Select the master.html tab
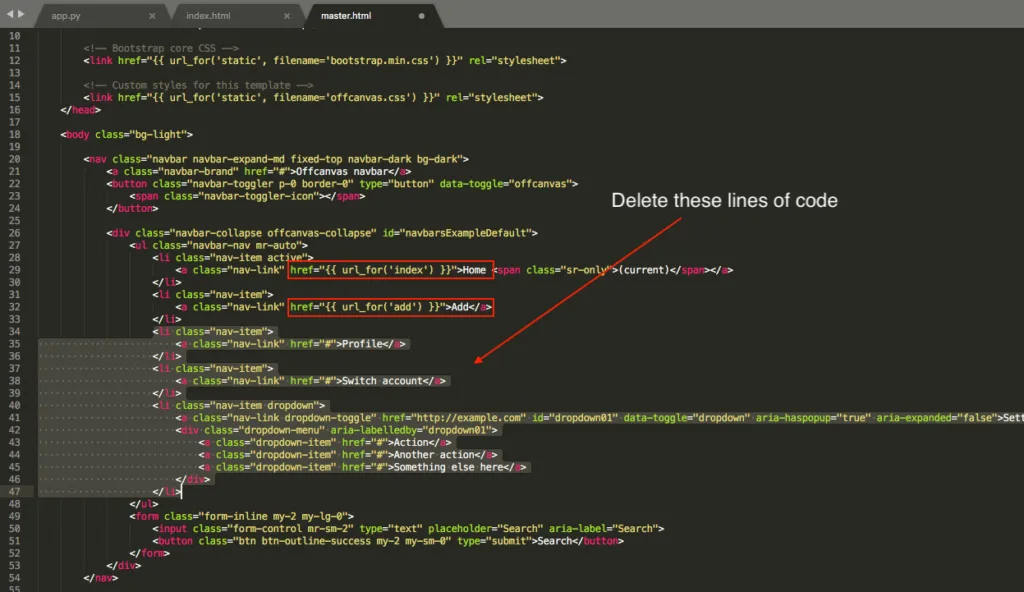The image size is (1024, 592). coord(345,16)
